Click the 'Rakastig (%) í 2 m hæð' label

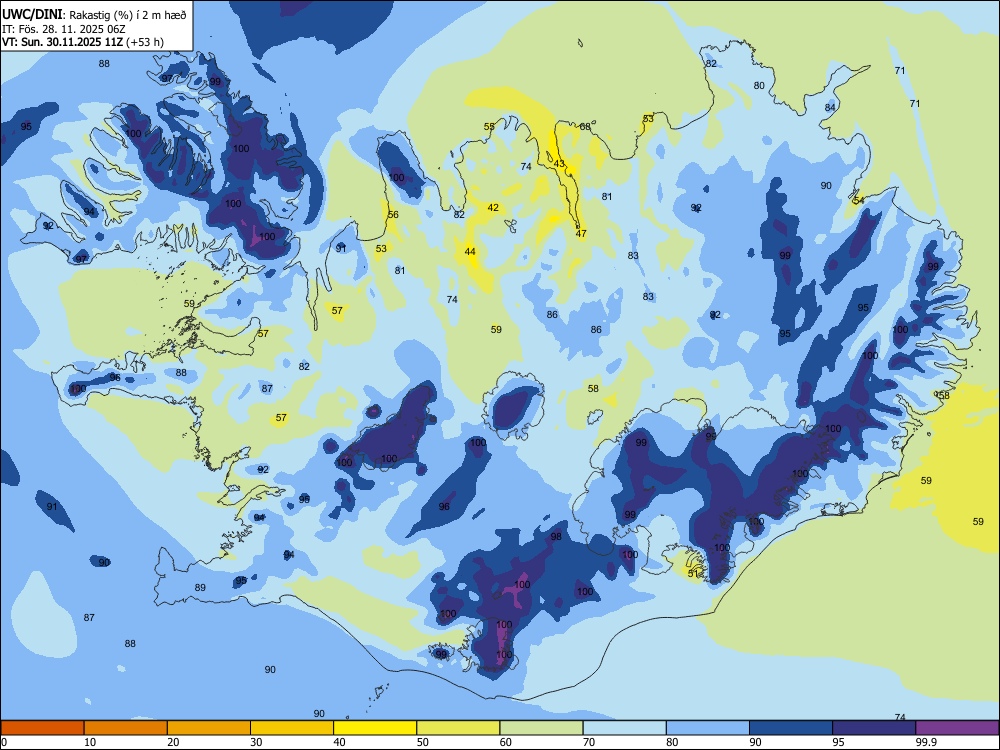[128, 15]
